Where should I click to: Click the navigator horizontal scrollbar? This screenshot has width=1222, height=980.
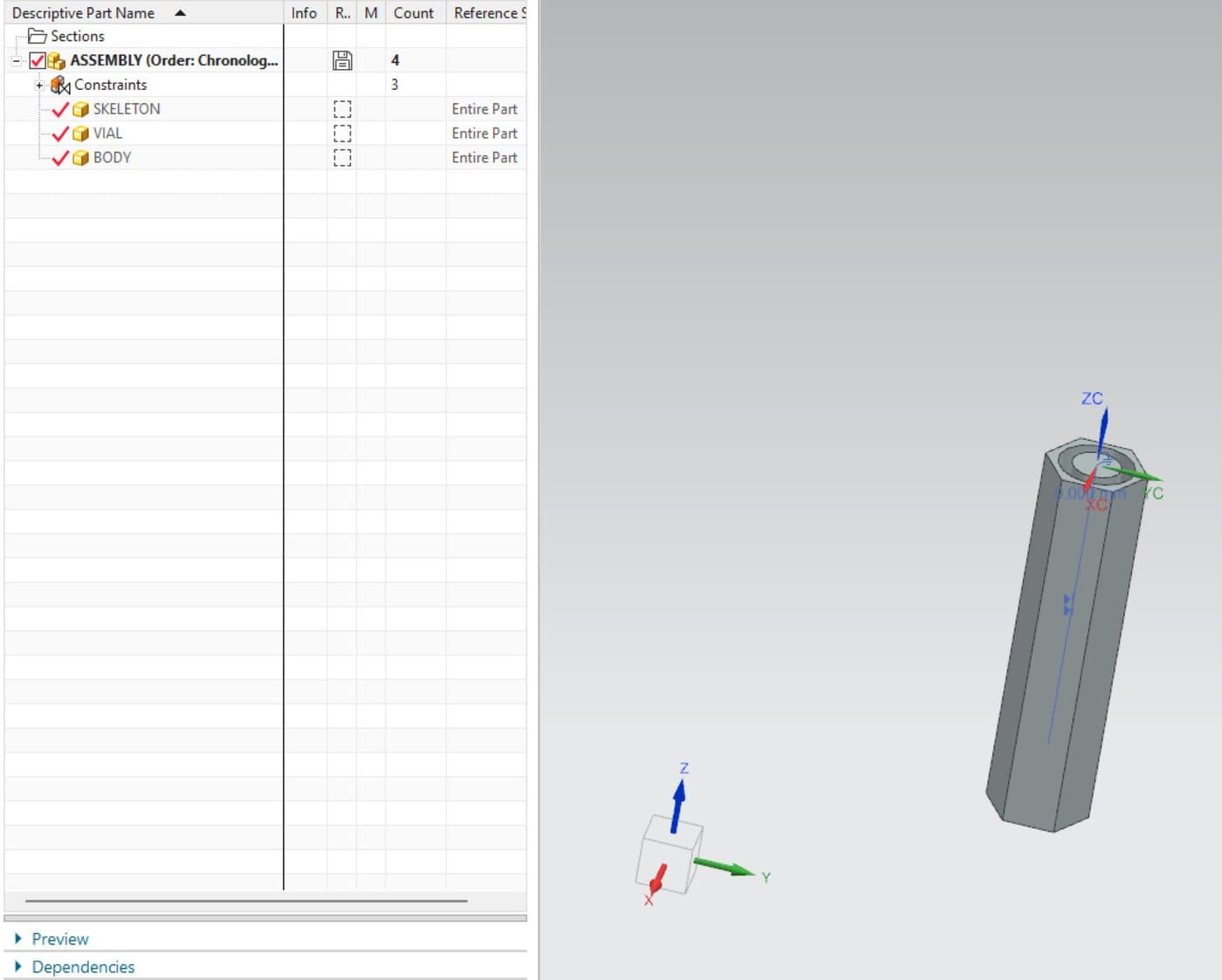[246, 901]
